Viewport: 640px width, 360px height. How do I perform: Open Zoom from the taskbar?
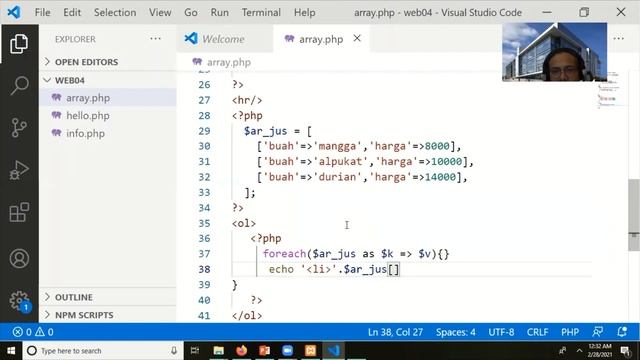[288, 351]
